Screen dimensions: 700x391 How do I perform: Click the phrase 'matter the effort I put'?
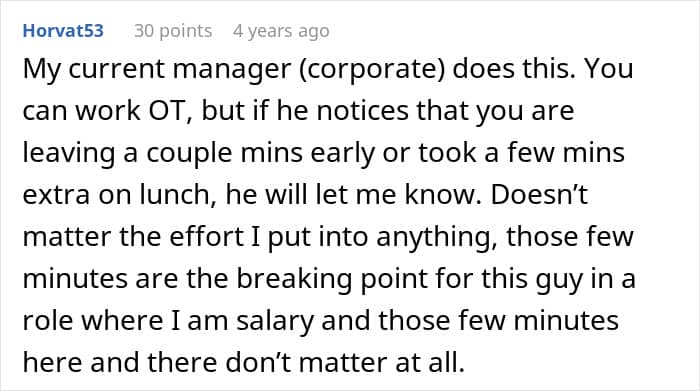point(158,237)
